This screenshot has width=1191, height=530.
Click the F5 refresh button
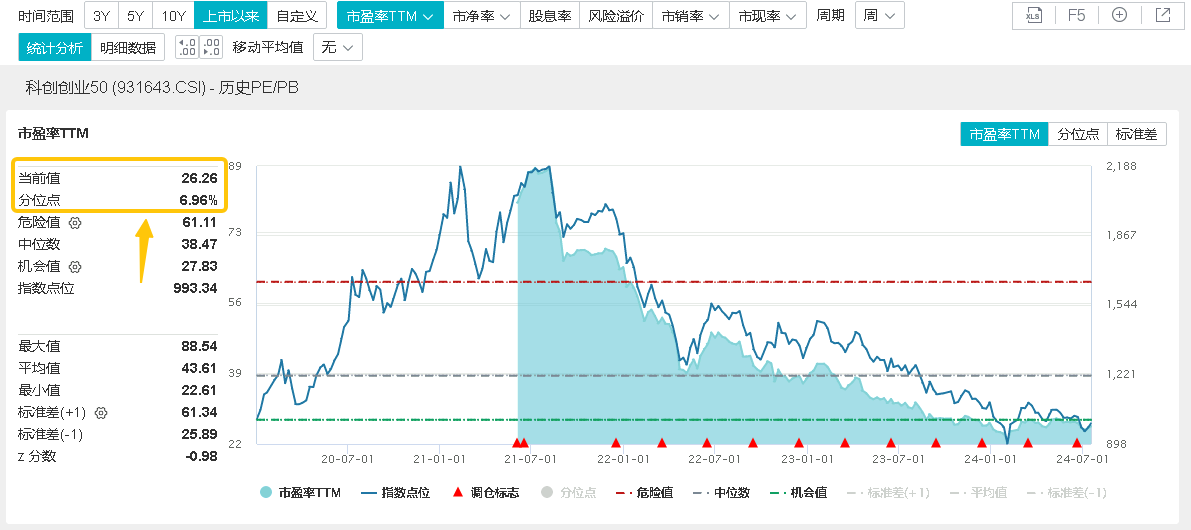pyautogui.click(x=1076, y=16)
